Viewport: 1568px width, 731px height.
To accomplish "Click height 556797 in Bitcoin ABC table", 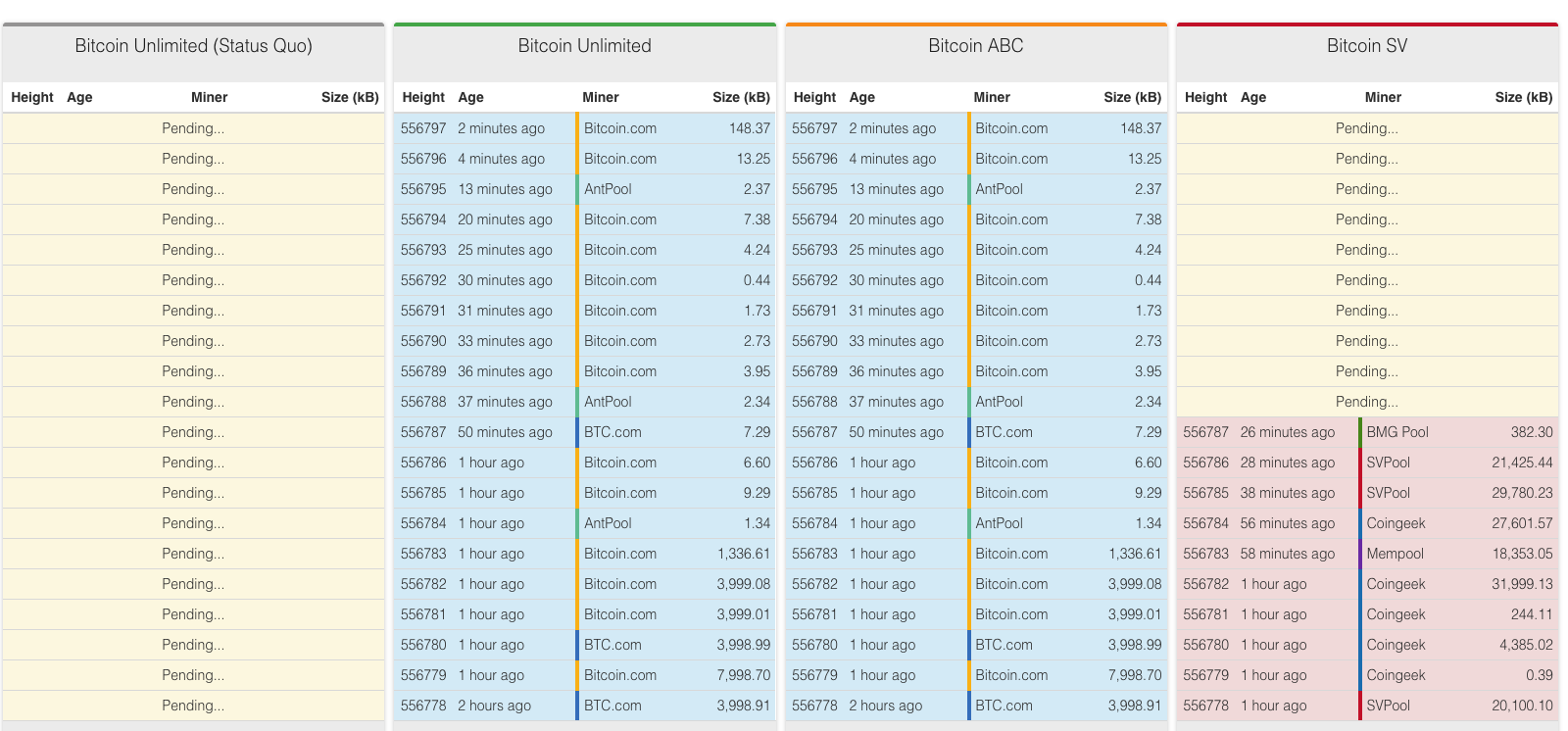I will pyautogui.click(x=814, y=128).
